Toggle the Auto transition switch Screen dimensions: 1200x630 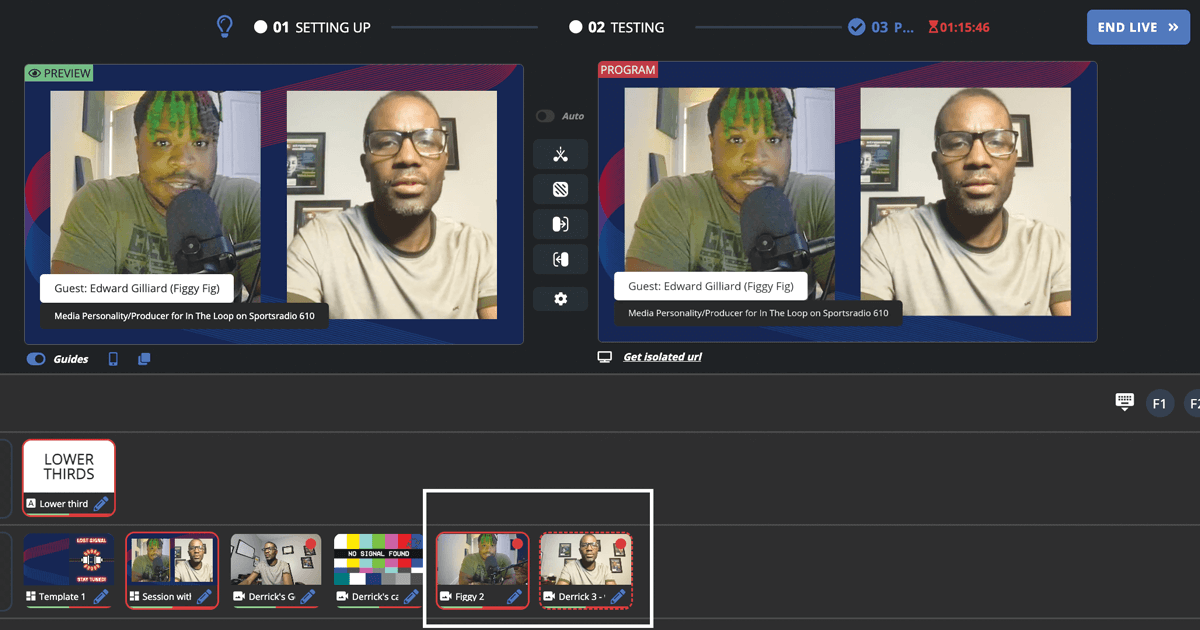pyautogui.click(x=545, y=116)
